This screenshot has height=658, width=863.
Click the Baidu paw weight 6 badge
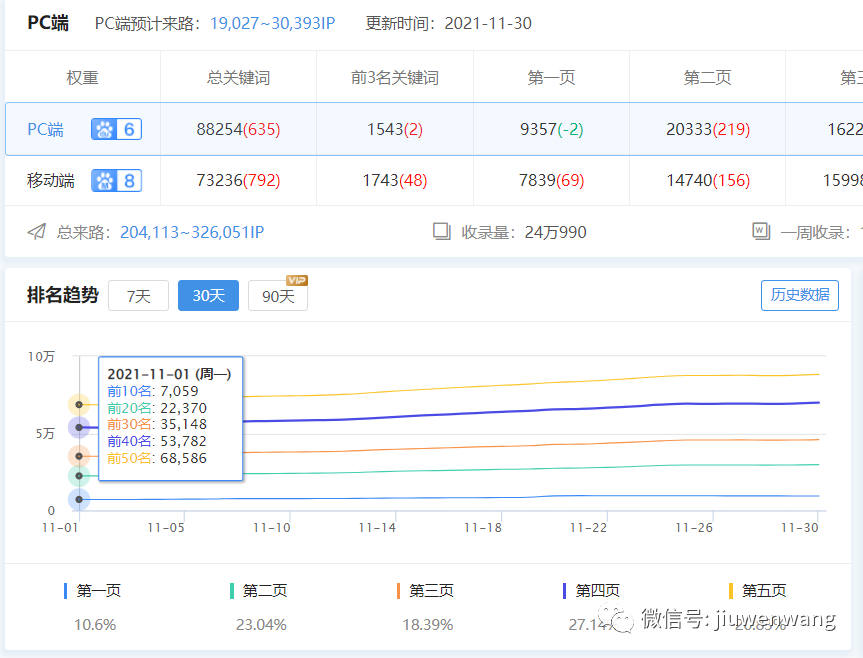[116, 129]
